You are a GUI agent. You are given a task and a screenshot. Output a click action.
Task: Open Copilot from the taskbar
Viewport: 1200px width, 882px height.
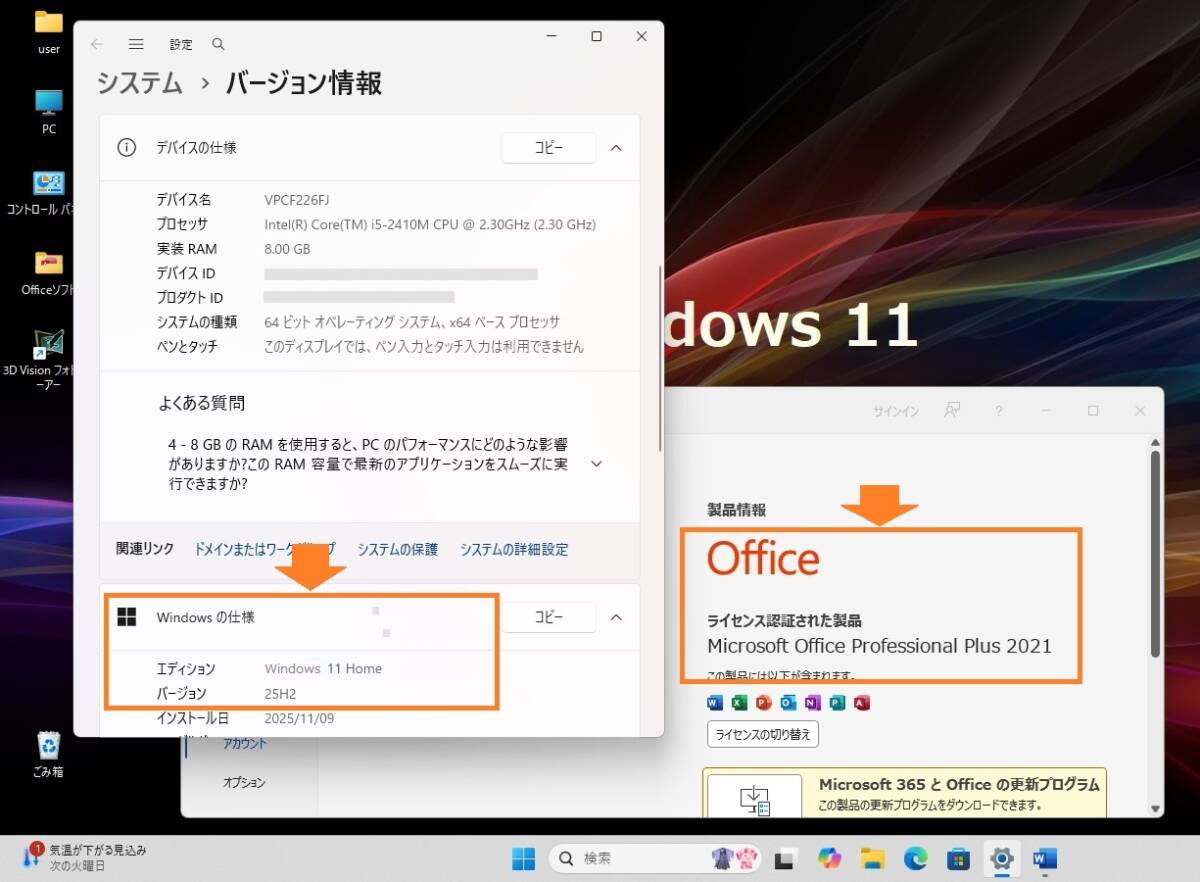829,857
